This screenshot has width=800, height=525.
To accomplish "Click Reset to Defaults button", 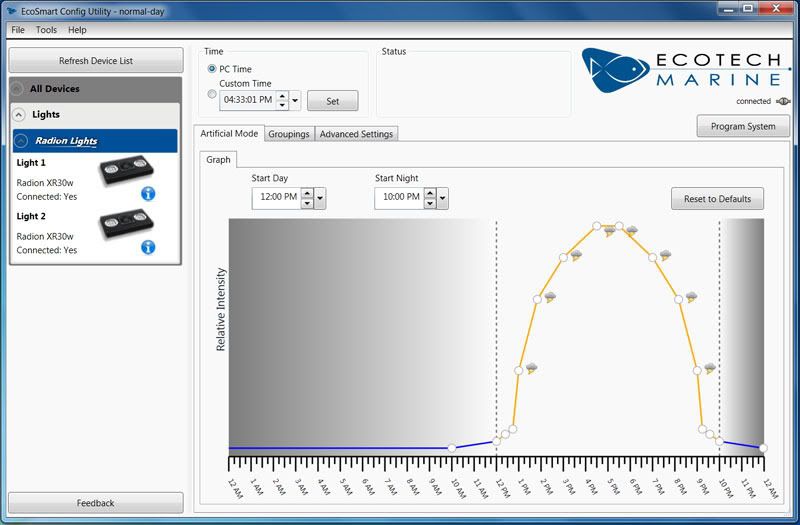I will 717,199.
